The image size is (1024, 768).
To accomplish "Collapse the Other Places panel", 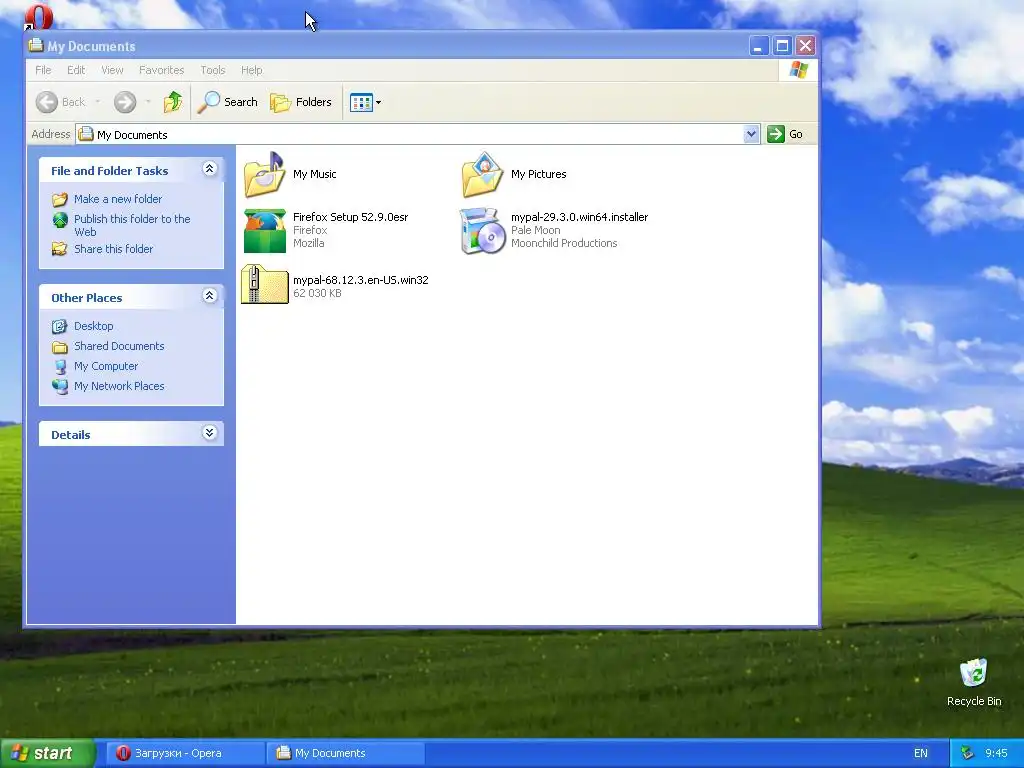I will 210,296.
